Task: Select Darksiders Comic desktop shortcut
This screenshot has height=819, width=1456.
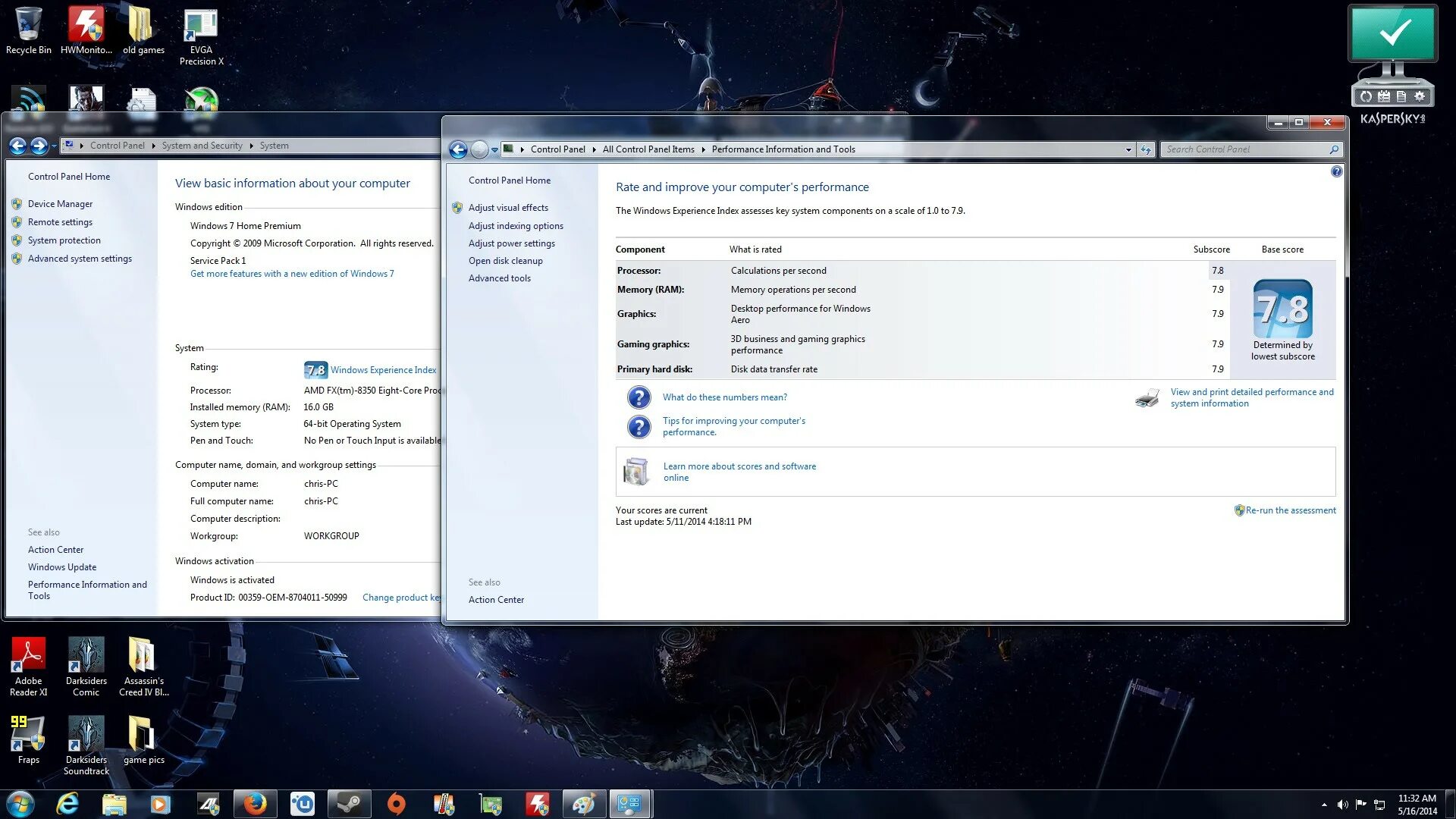Action: pos(86,667)
